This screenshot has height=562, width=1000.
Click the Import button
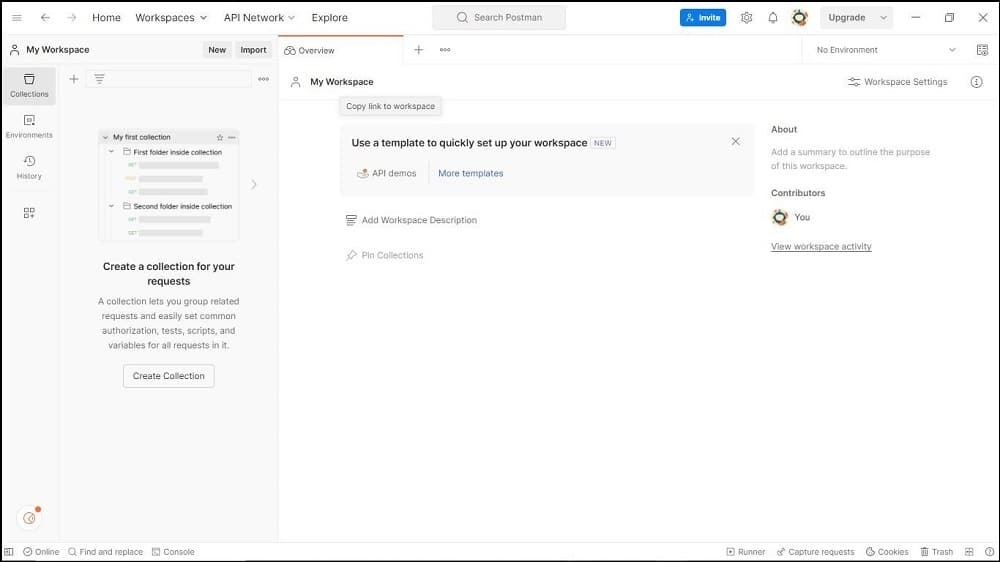pos(253,50)
